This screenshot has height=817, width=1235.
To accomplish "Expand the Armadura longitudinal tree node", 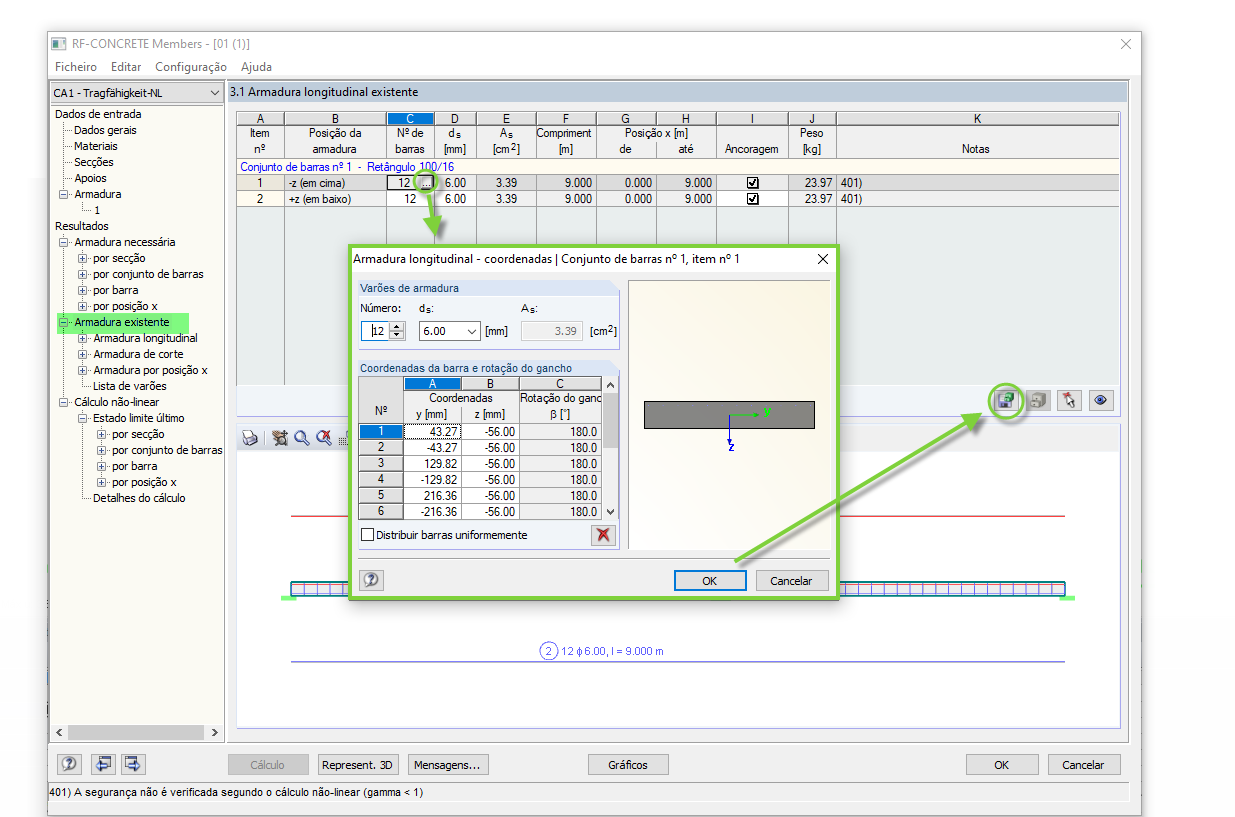I will pyautogui.click(x=84, y=338).
